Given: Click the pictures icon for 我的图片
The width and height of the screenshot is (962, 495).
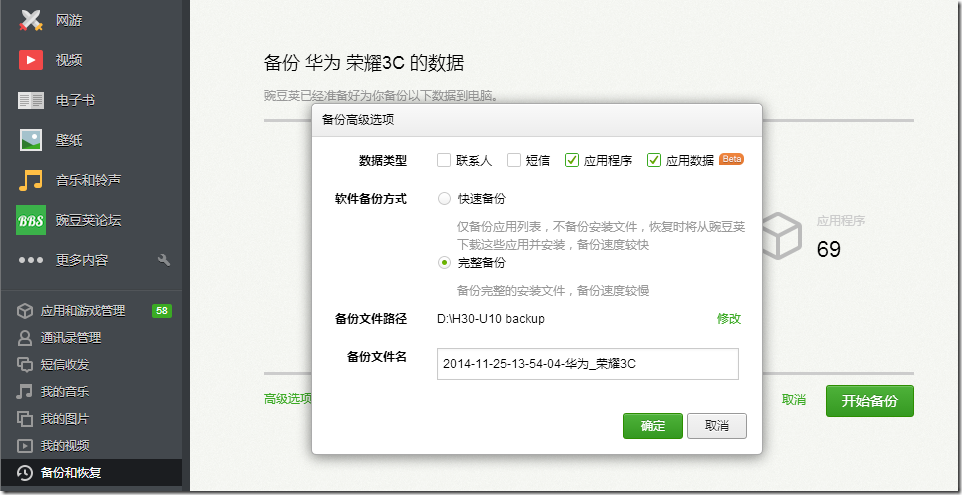Looking at the screenshot, I should point(25,418).
